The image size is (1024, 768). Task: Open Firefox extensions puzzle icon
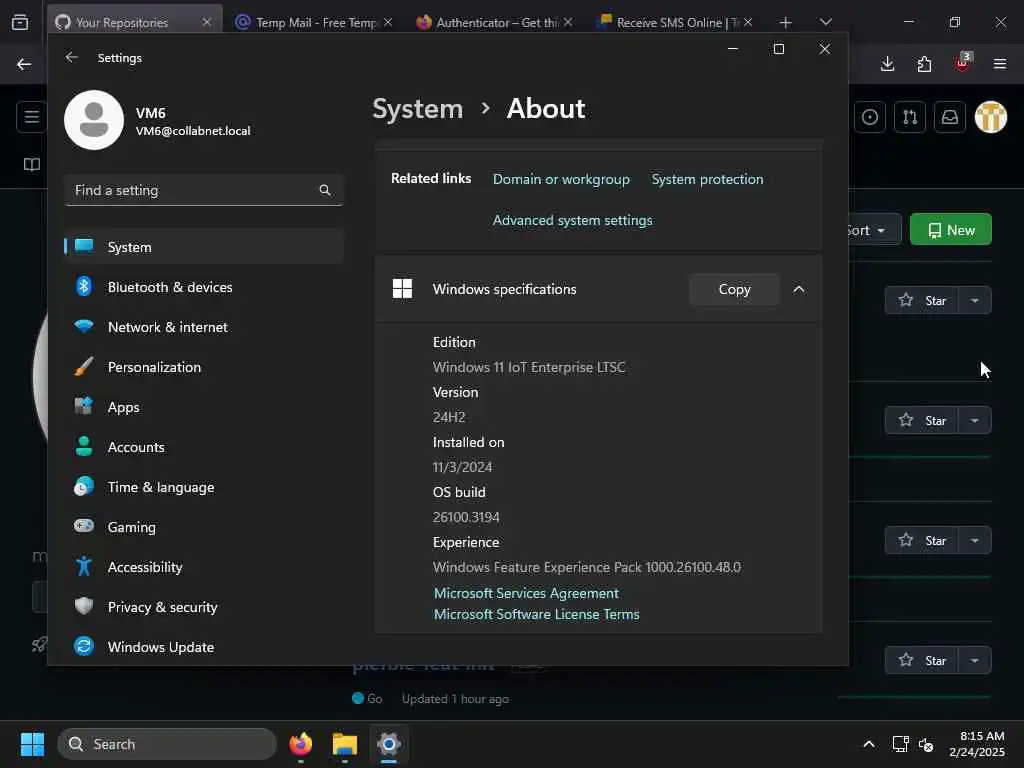pos(924,64)
